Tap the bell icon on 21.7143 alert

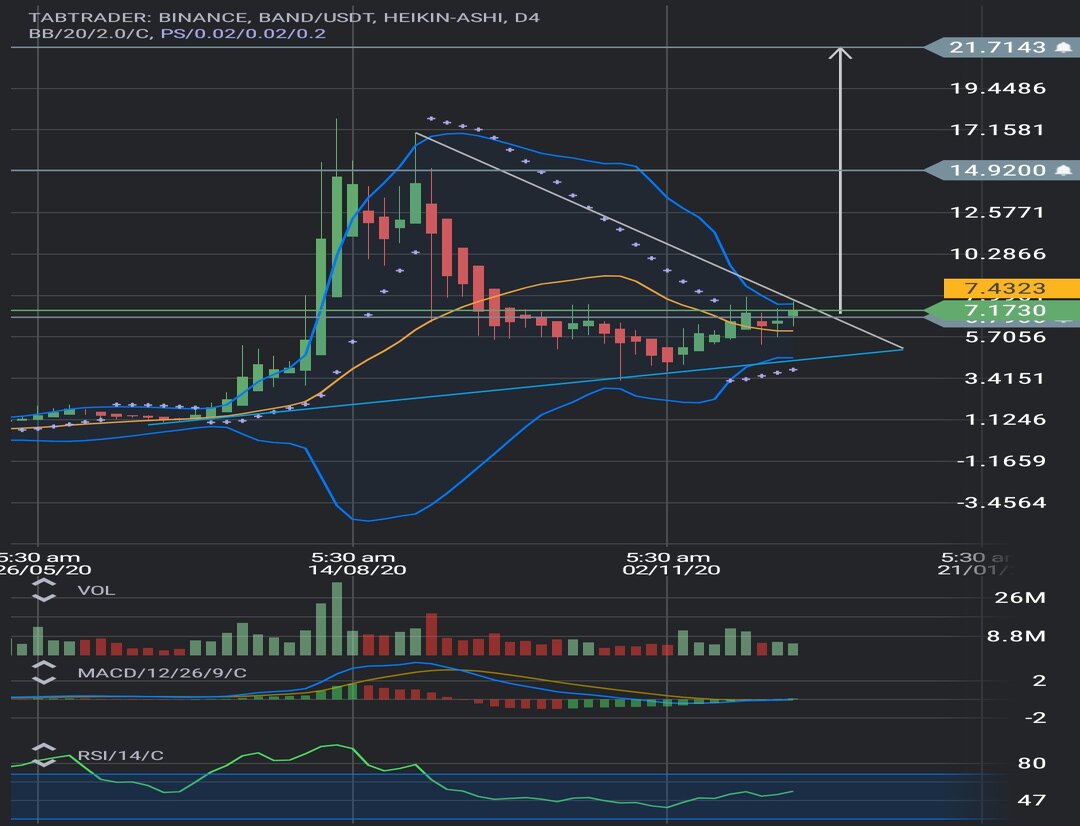(x=1064, y=47)
